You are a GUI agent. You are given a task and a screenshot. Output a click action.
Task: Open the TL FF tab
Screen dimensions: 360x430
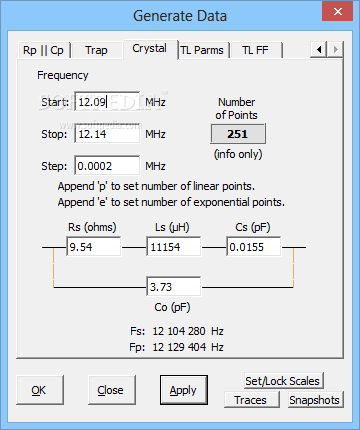[255, 50]
